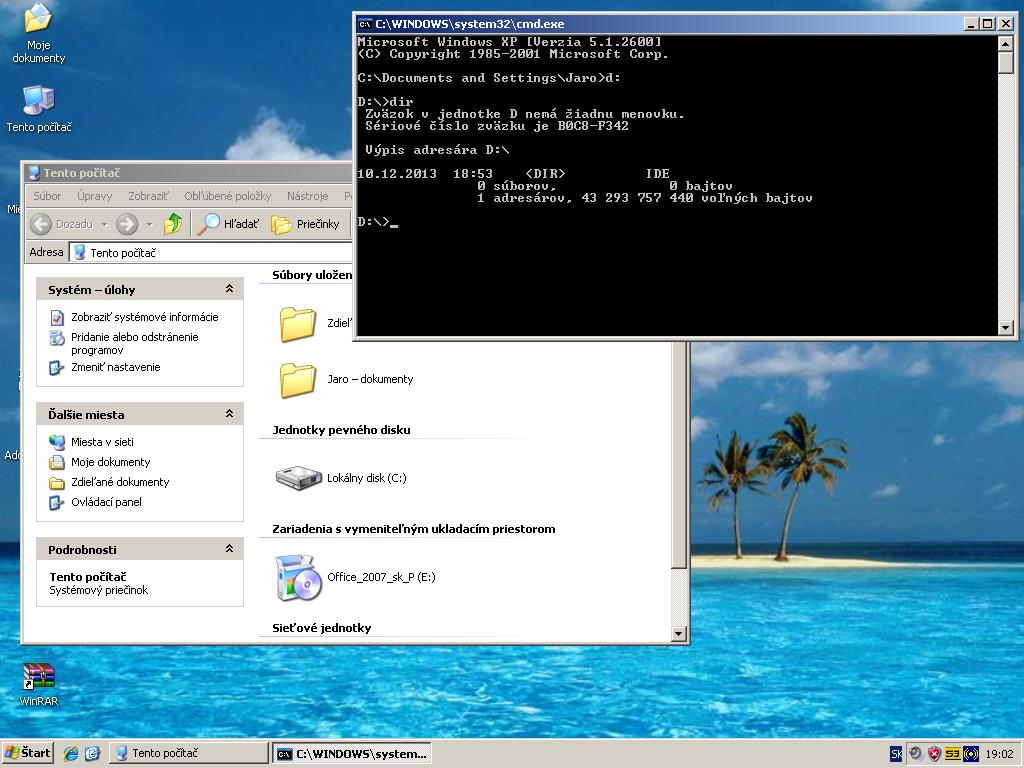Toggle the Priečinky folders pane button
Viewport: 1024px width, 768px height.
(307, 224)
